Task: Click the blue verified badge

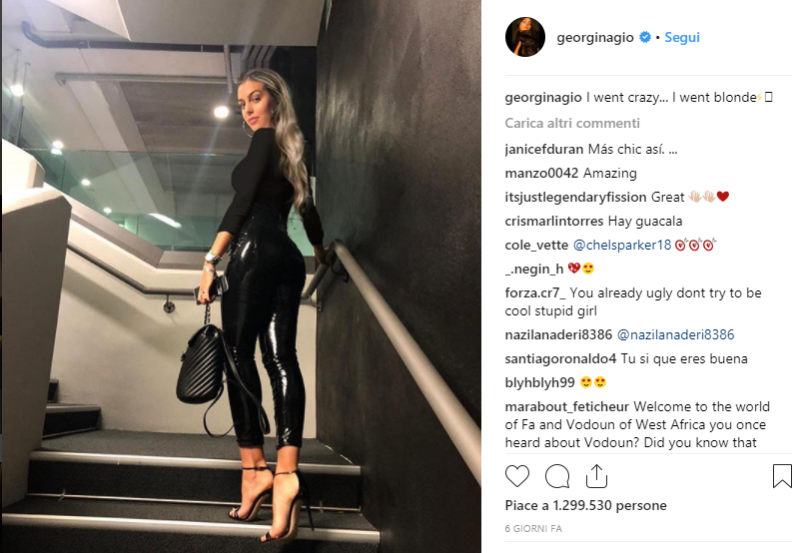Action: pos(645,37)
